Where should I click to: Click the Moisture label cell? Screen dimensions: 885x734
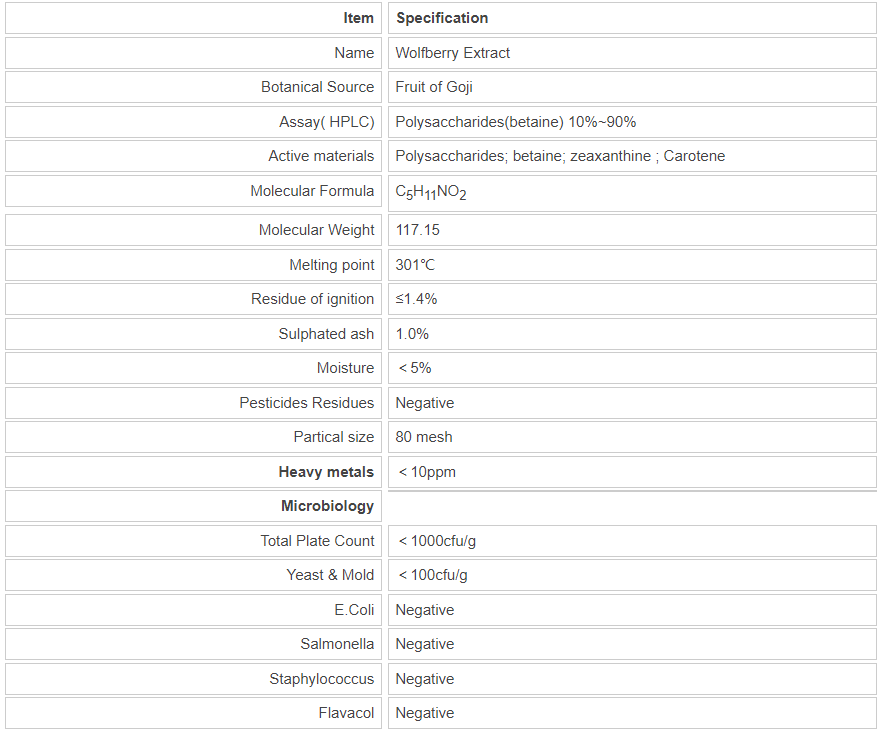[345, 368]
